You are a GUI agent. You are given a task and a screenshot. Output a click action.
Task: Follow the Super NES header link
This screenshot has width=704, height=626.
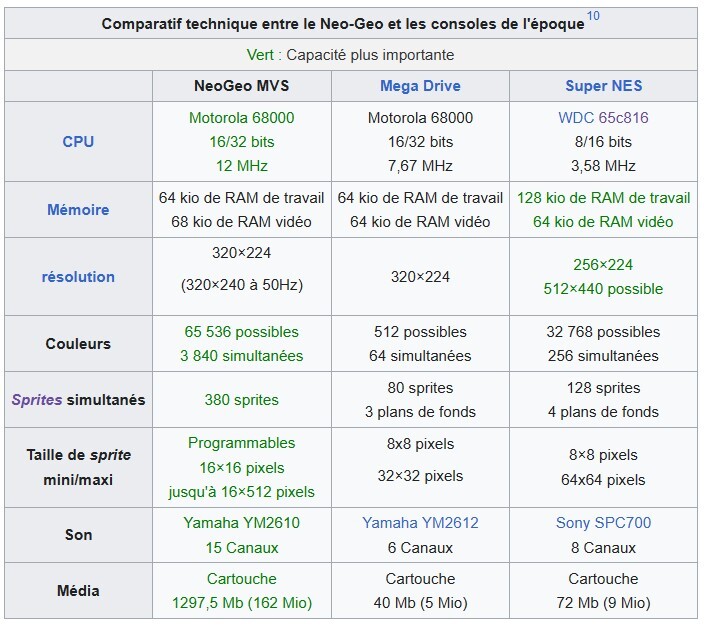[x=603, y=85]
